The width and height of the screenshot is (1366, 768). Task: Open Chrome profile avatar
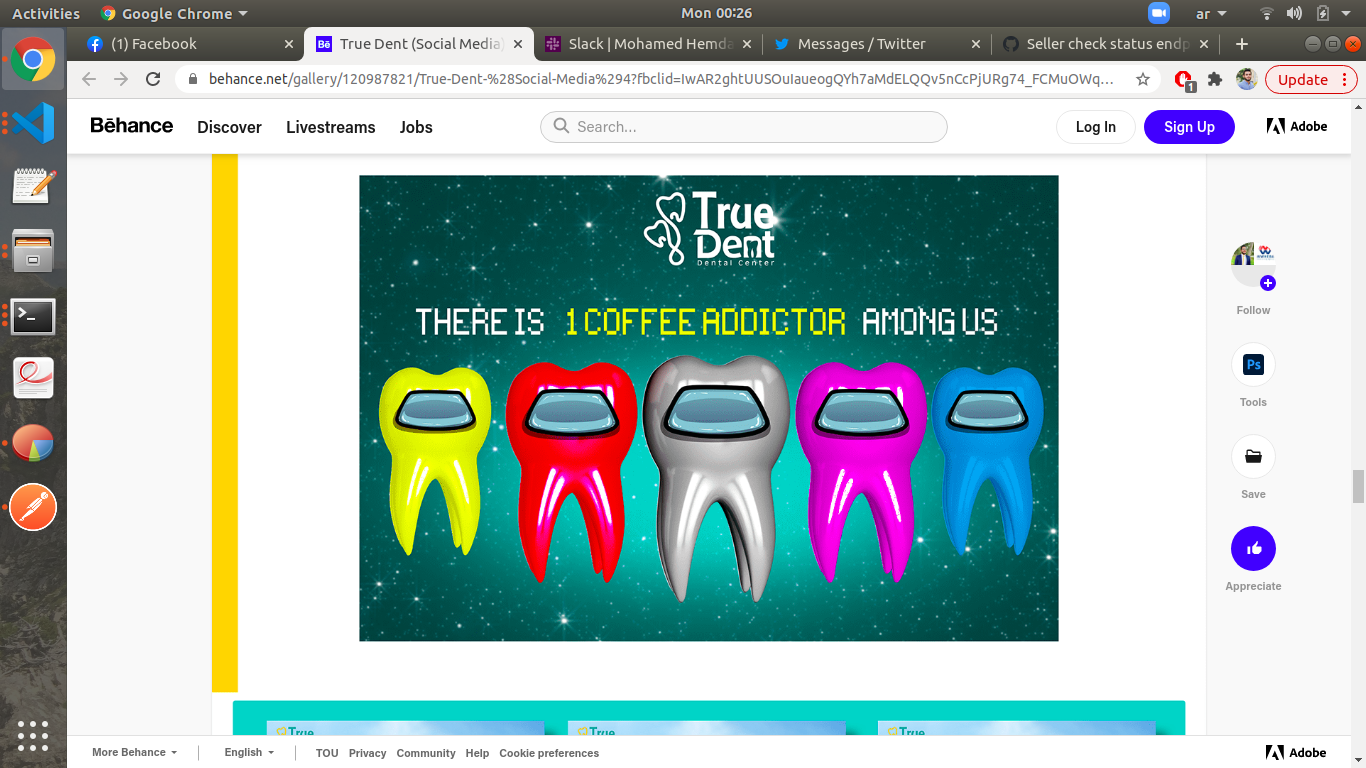click(x=1246, y=80)
